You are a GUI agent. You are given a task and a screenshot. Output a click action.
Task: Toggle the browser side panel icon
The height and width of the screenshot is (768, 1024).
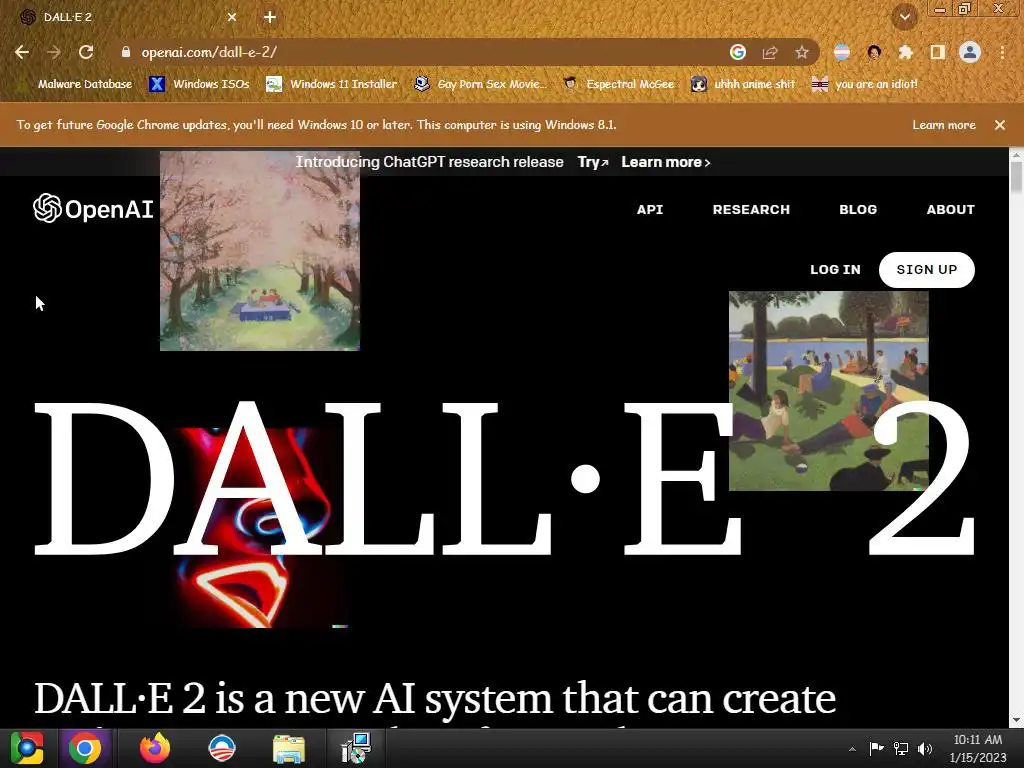point(938,52)
